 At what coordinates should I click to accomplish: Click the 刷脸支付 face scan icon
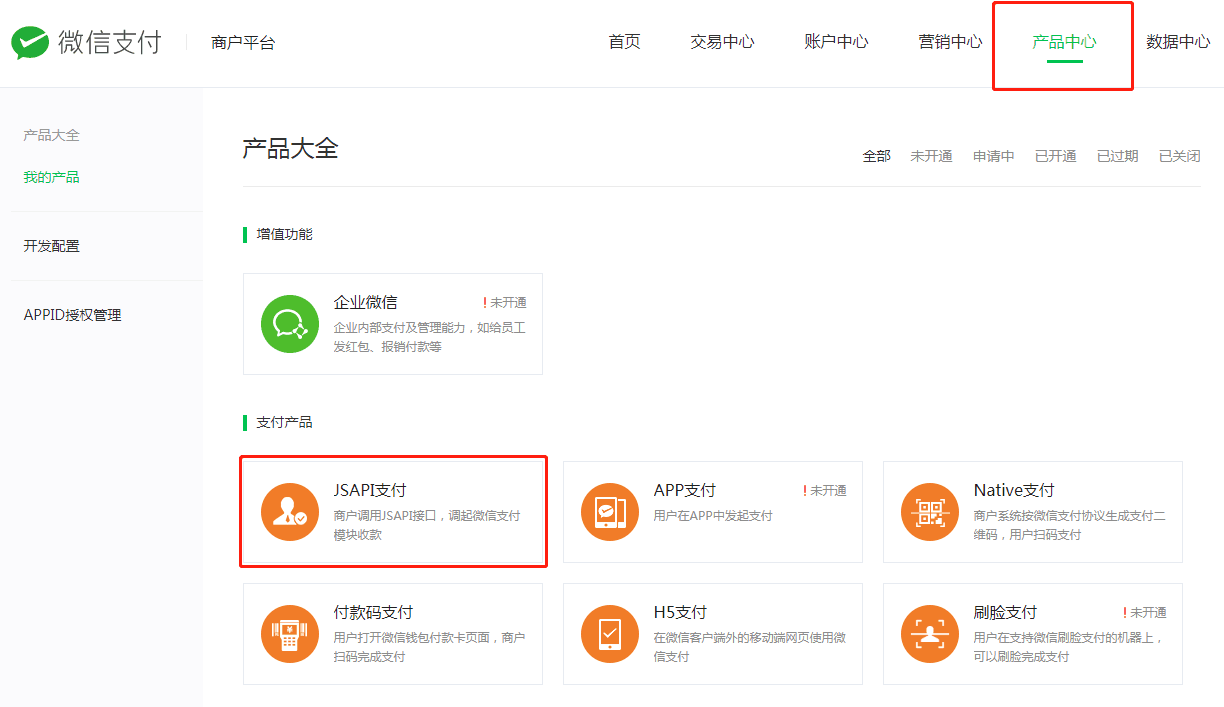click(930, 634)
